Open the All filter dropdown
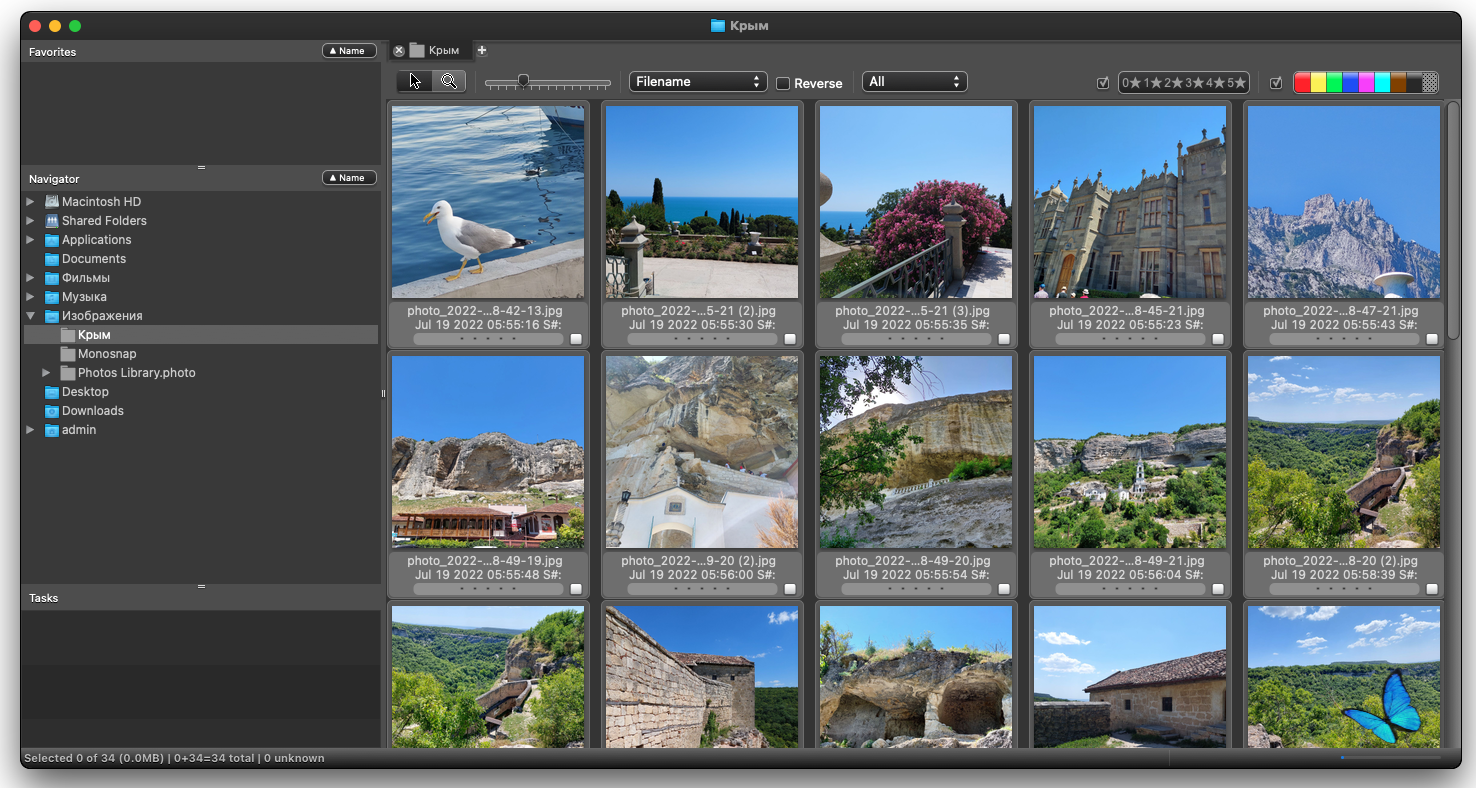 915,82
